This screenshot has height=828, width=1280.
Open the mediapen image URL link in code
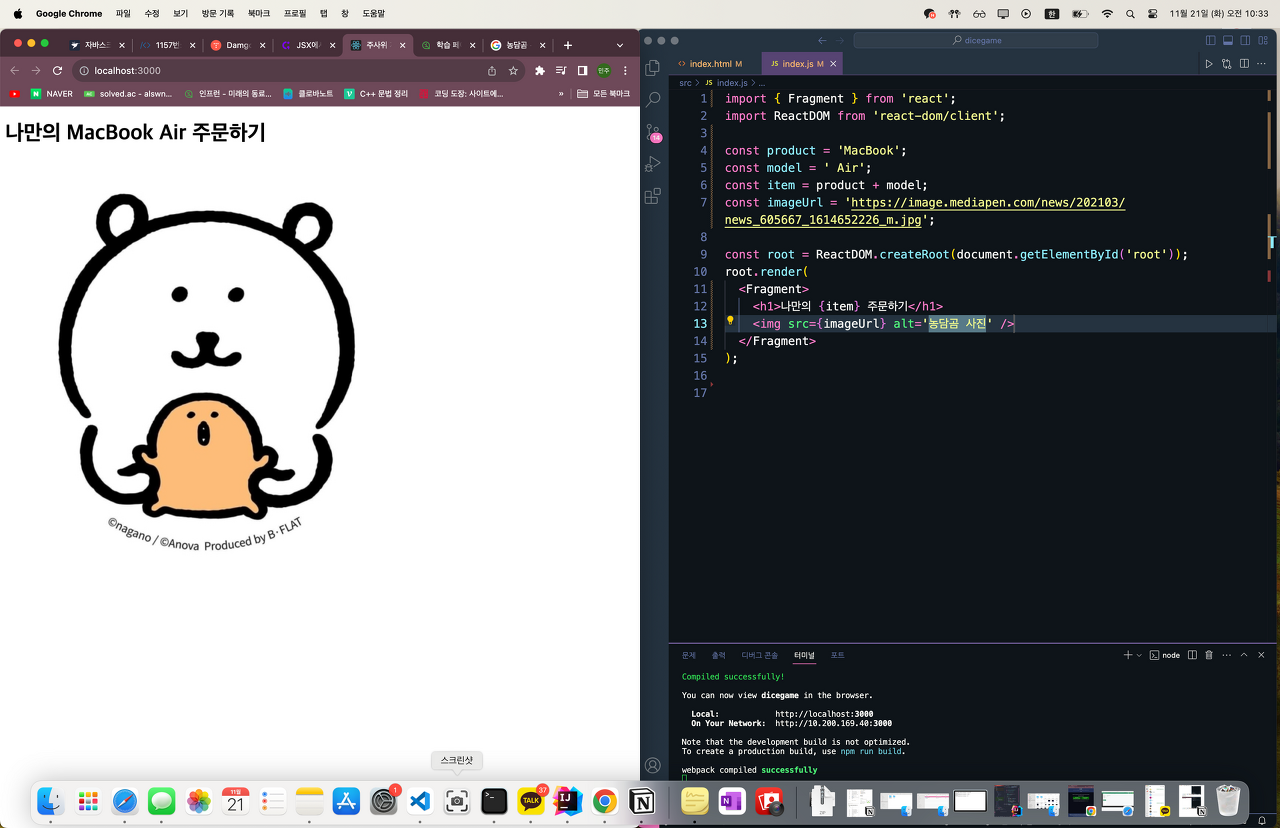pos(925,211)
